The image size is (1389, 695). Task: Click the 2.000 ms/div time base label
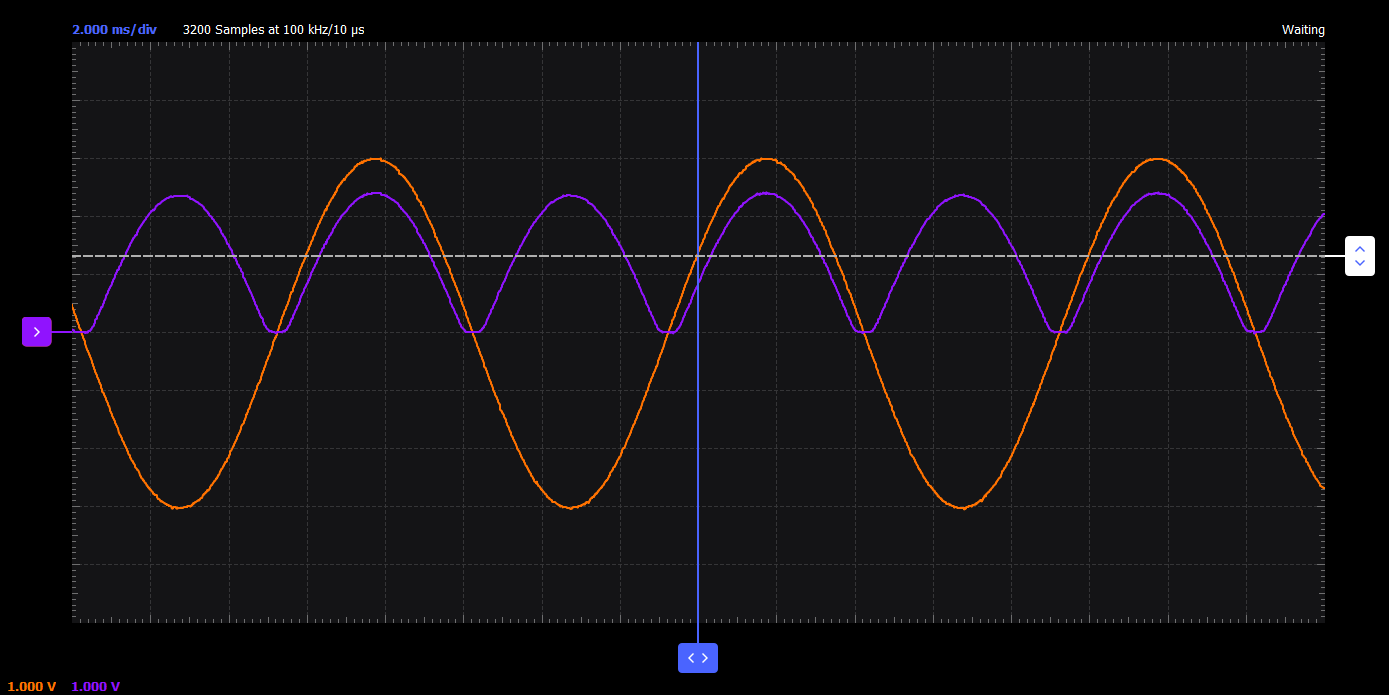[x=114, y=29]
